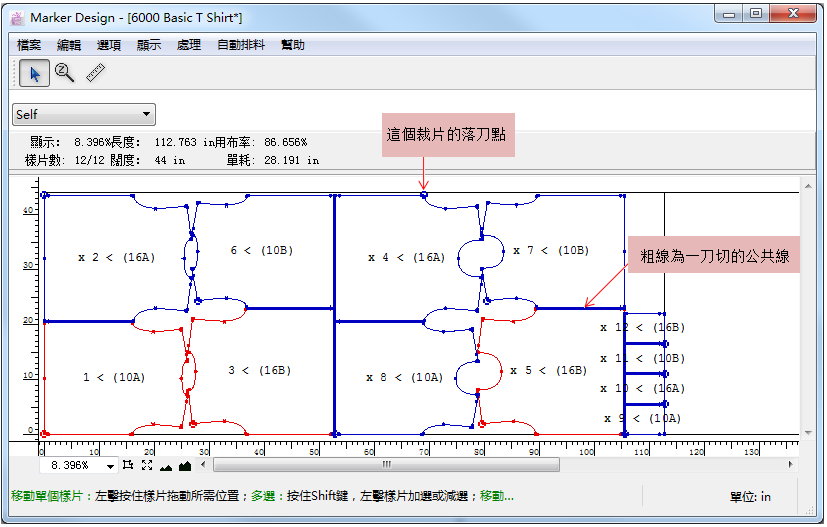This screenshot has width=827, height=527.
Task: Click the horizontal scrollbar thumb
Action: click(x=386, y=465)
